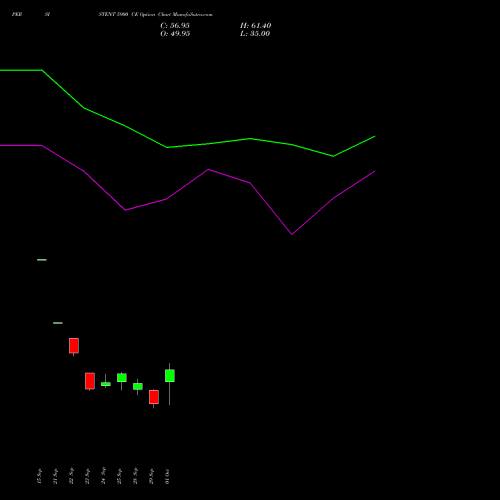Click the close value C: 56.95
This screenshot has height=500, width=500.
[x=175, y=26]
